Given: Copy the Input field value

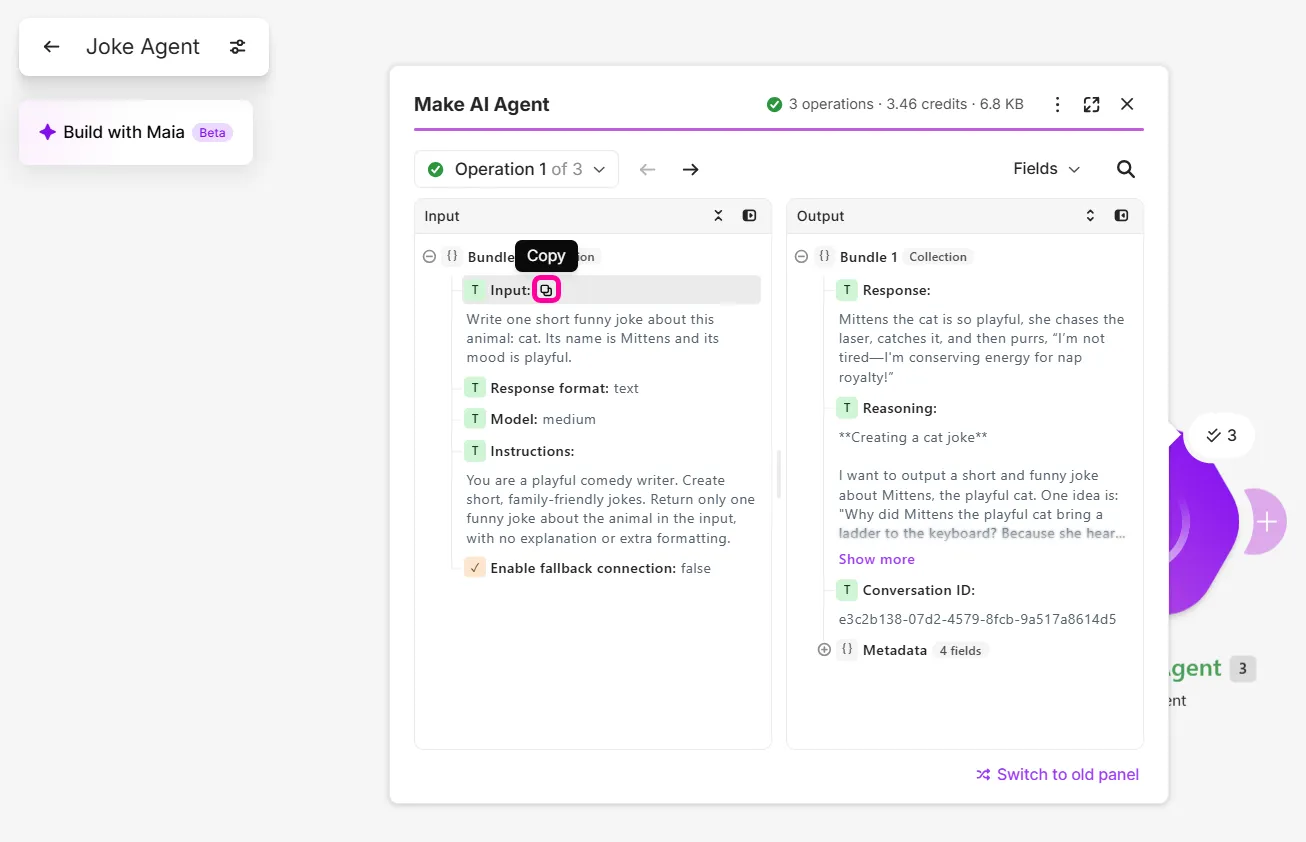Looking at the screenshot, I should (x=546, y=290).
